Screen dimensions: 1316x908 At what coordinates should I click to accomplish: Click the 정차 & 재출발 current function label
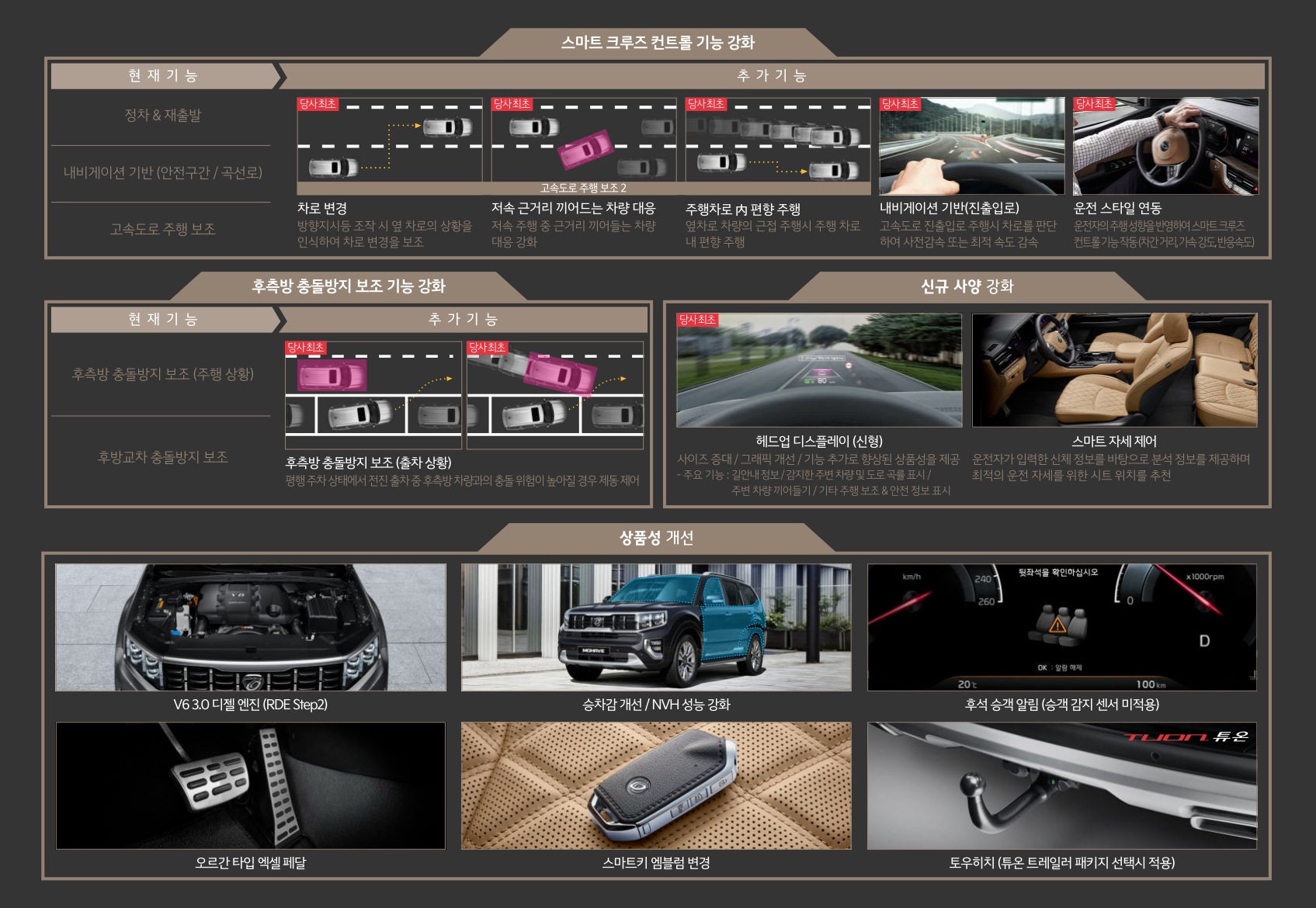pyautogui.click(x=162, y=115)
